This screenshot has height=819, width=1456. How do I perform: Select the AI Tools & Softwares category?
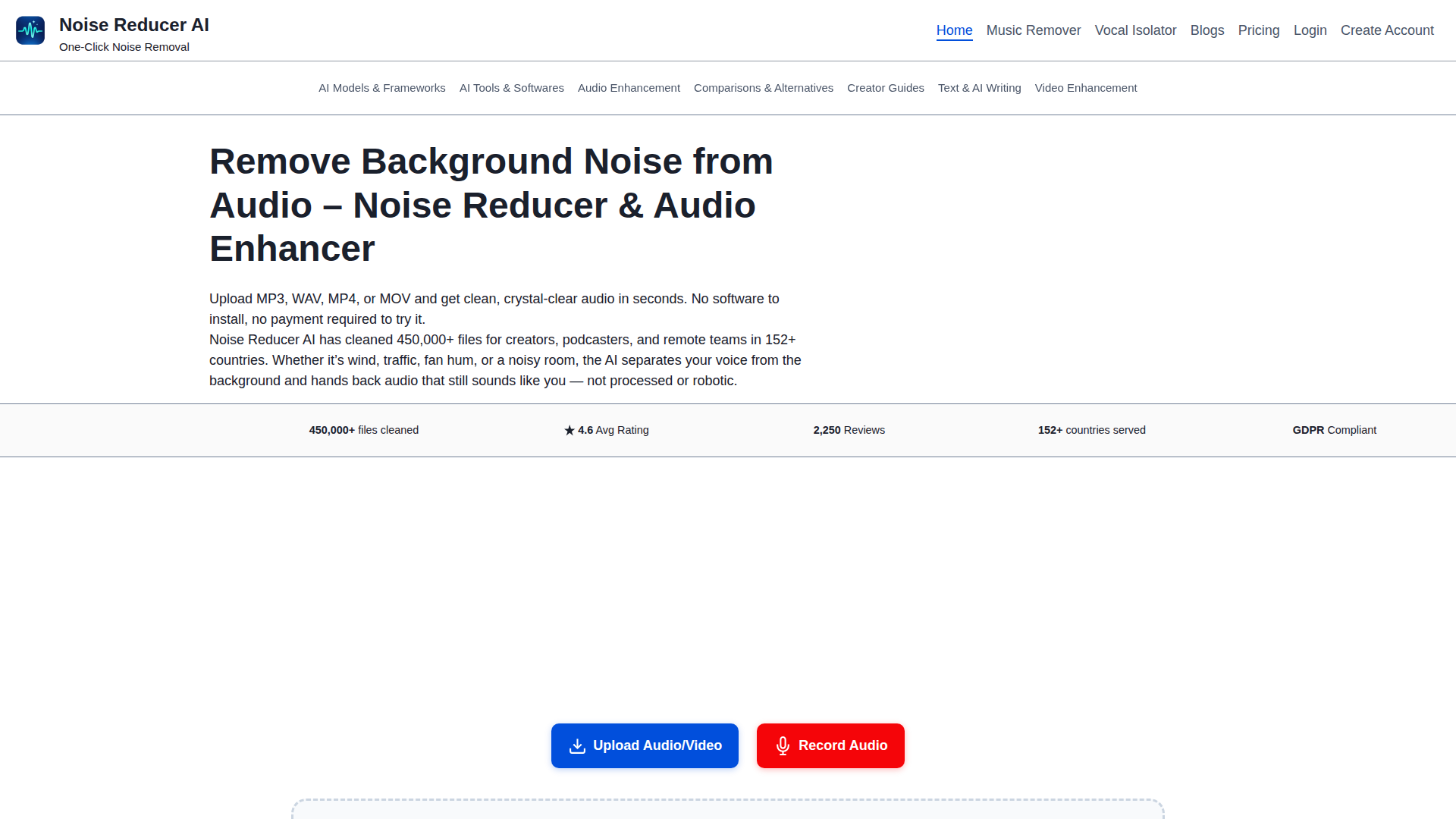pyautogui.click(x=512, y=88)
